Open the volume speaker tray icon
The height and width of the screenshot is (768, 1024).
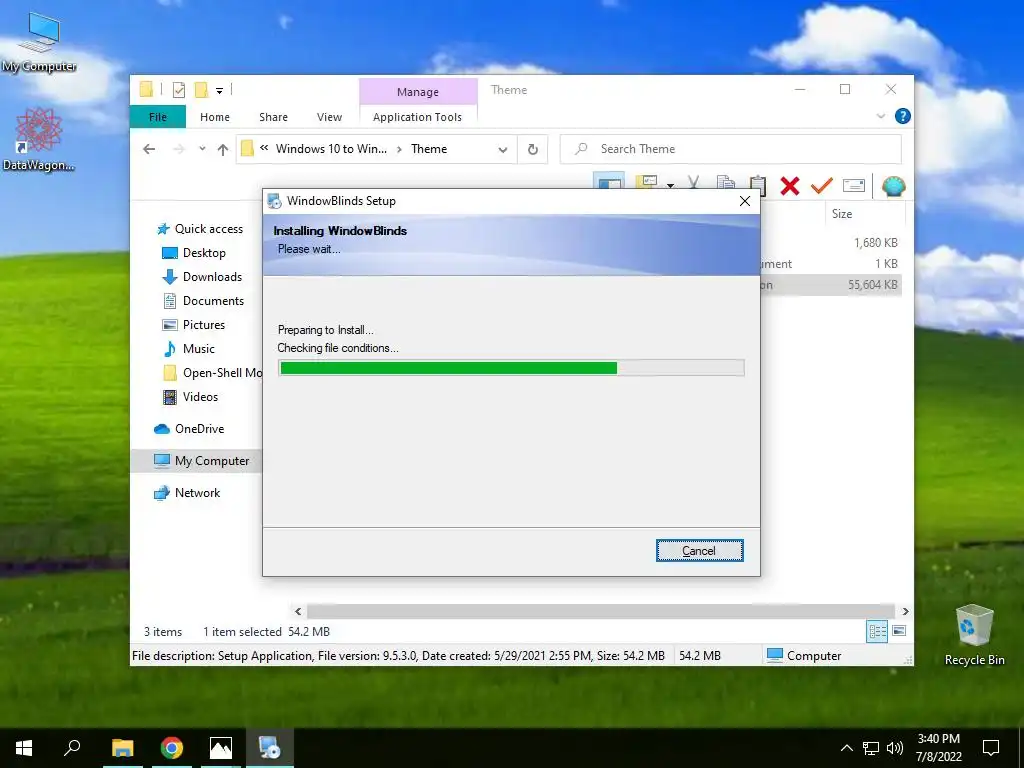coord(895,748)
